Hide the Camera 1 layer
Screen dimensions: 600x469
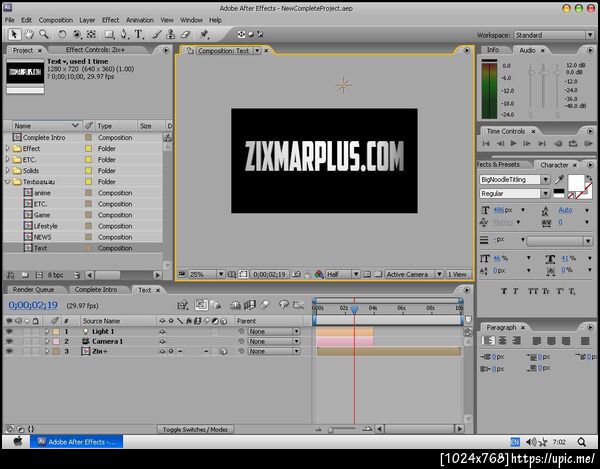pyautogui.click(x=9, y=341)
